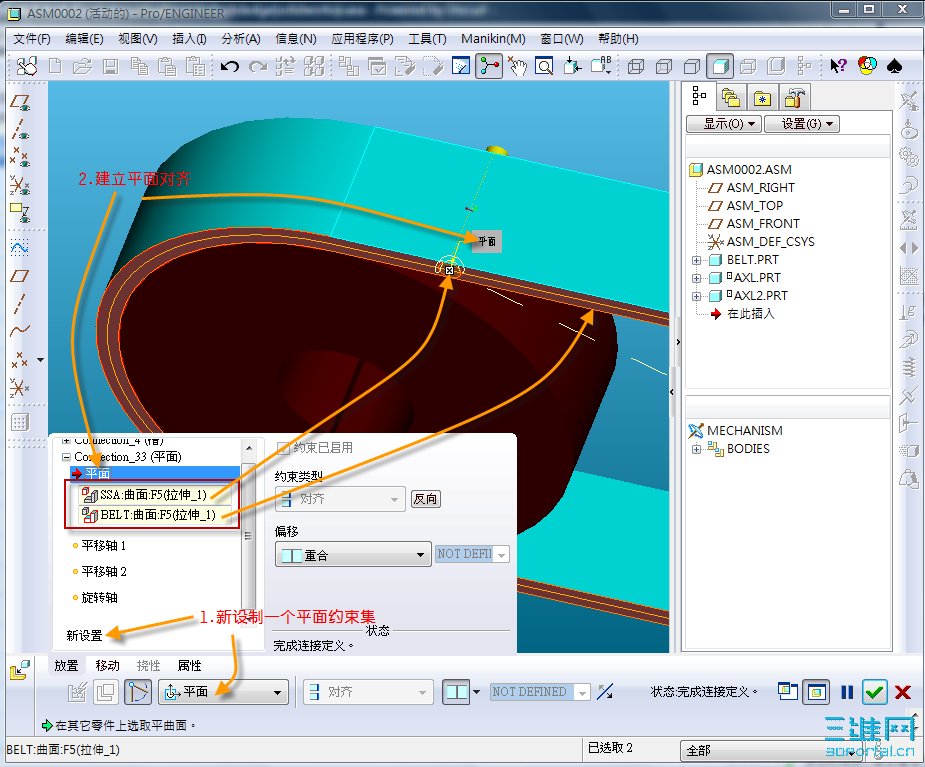Click the context help arrow icon
This screenshot has height=767, width=925.
[838, 66]
